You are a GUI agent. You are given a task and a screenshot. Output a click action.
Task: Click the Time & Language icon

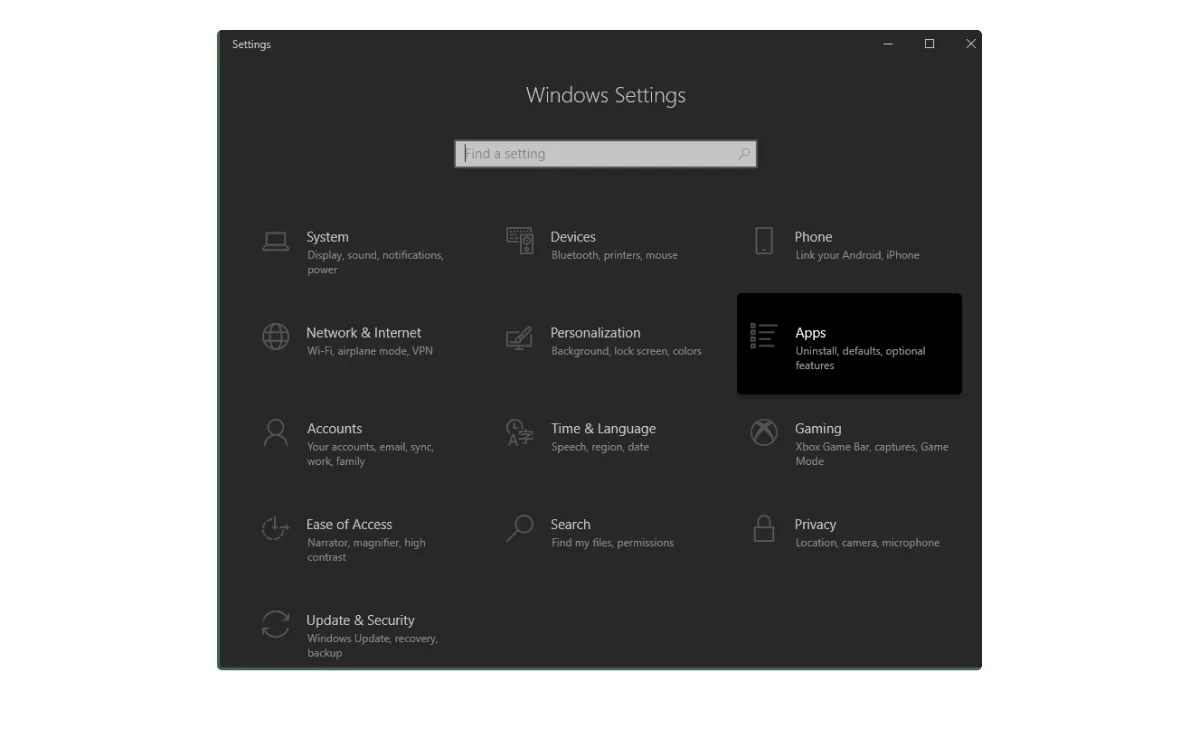pyautogui.click(x=520, y=433)
